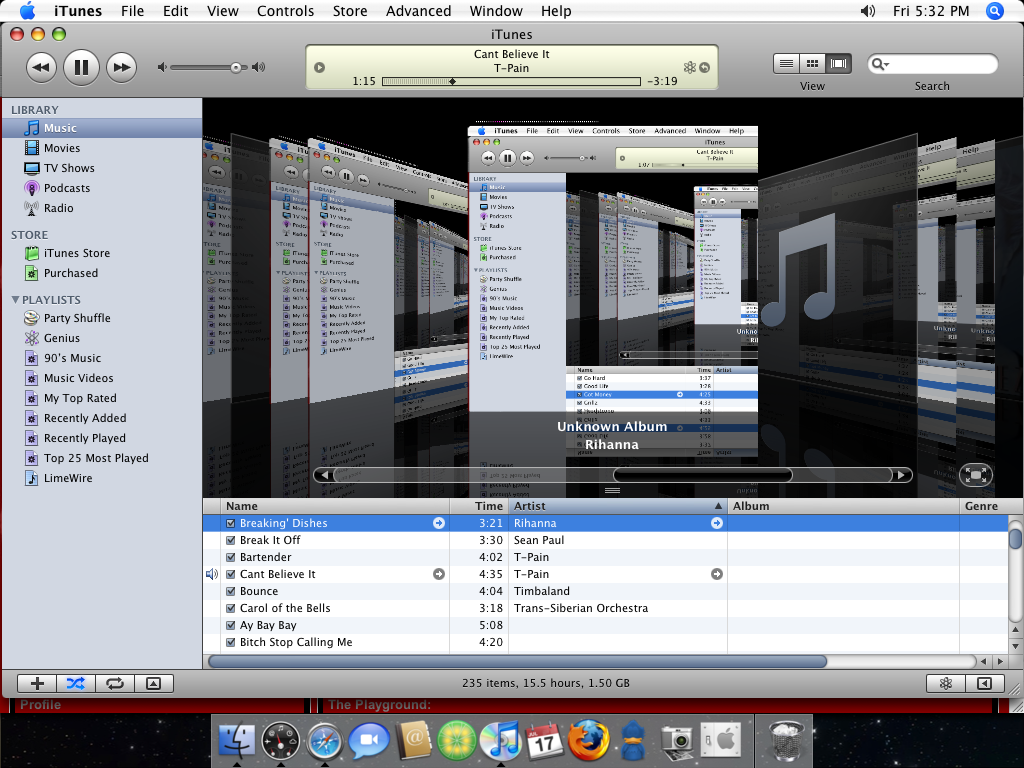This screenshot has width=1024, height=768.
Task: Open the Controls menu
Action: coord(285,11)
